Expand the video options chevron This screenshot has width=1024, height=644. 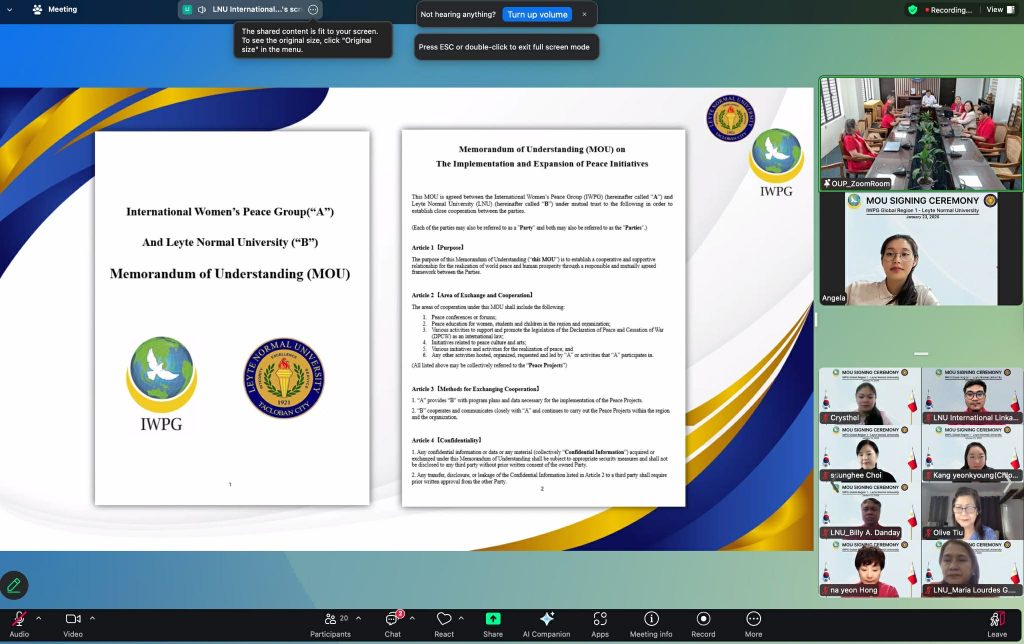coord(92,618)
